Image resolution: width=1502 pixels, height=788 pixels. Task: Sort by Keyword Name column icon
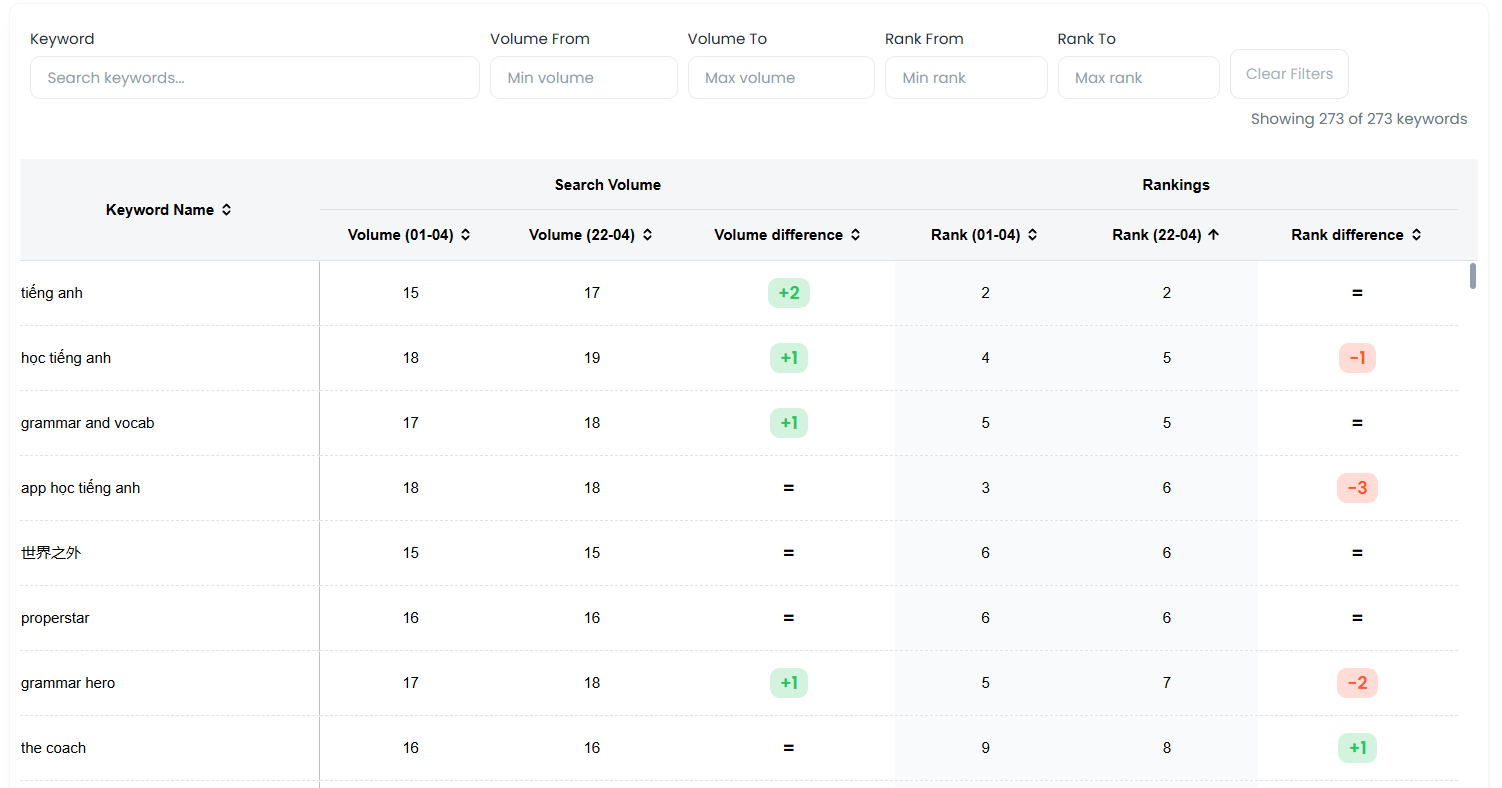coord(227,210)
